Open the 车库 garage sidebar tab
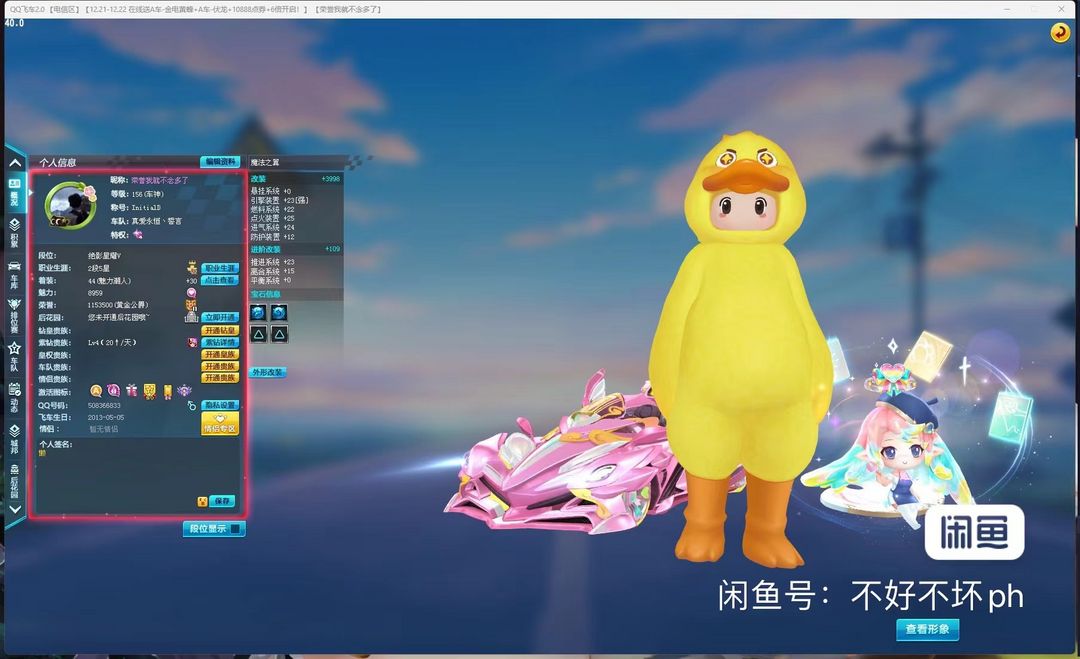Image resolution: width=1080 pixels, height=659 pixels. [x=14, y=275]
